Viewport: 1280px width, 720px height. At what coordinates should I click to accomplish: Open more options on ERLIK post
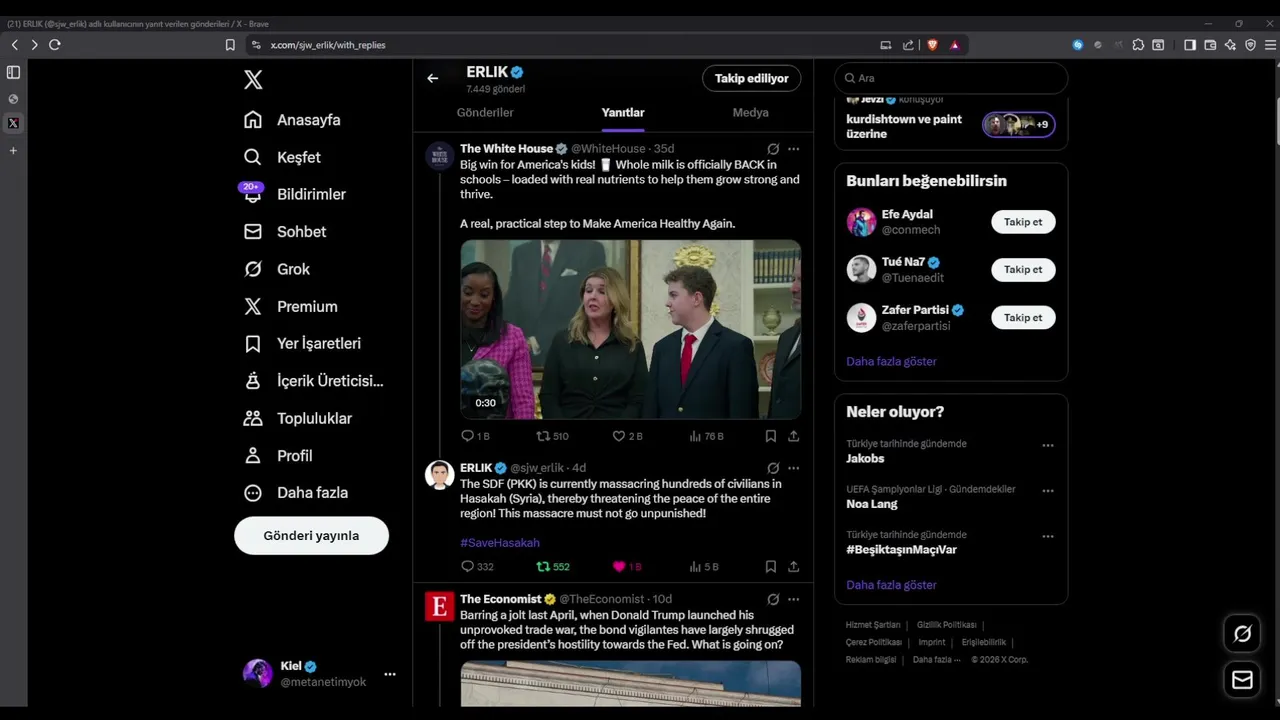click(793, 467)
